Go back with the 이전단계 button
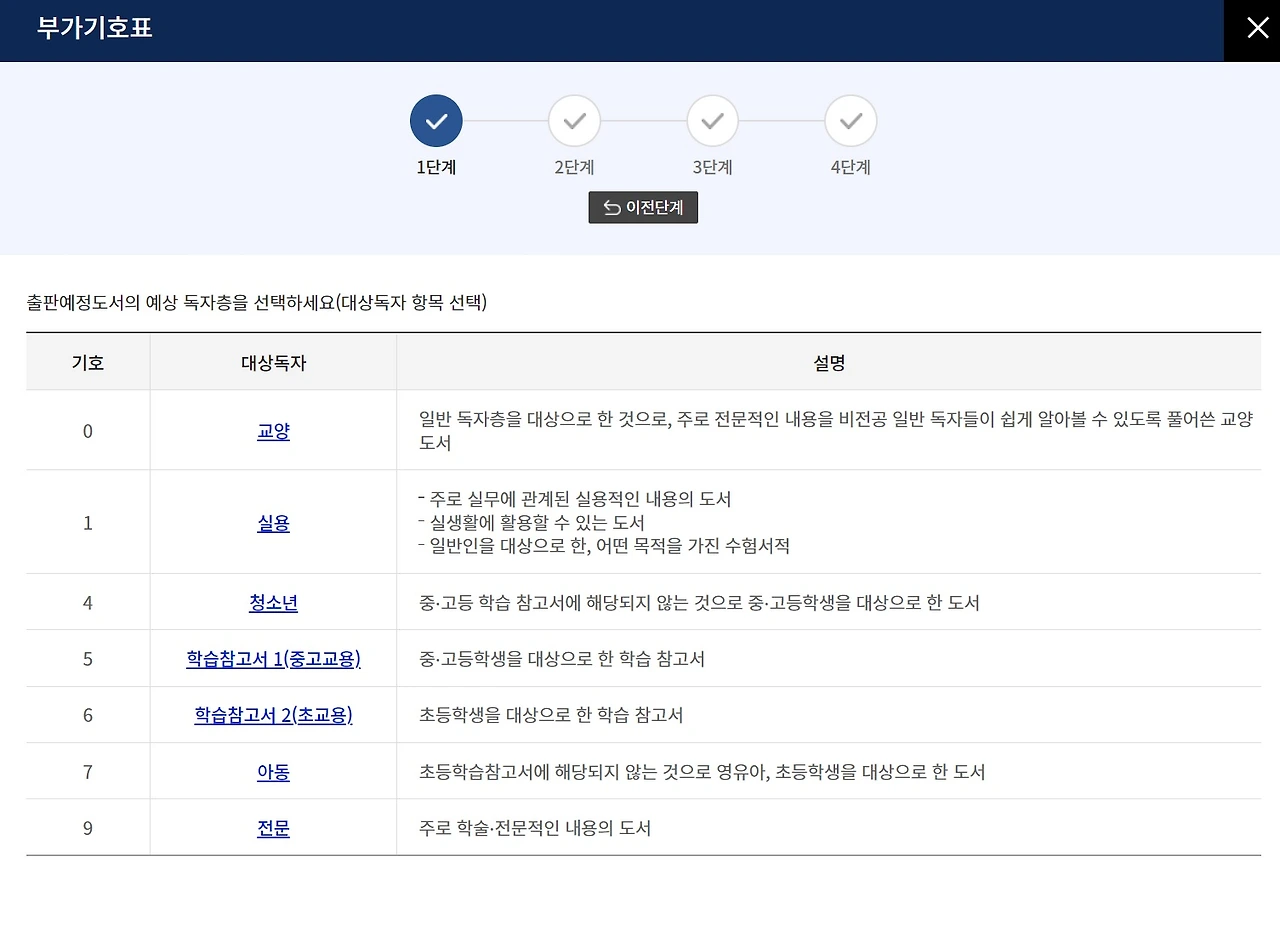Image resolution: width=1280 pixels, height=948 pixels. pos(643,208)
